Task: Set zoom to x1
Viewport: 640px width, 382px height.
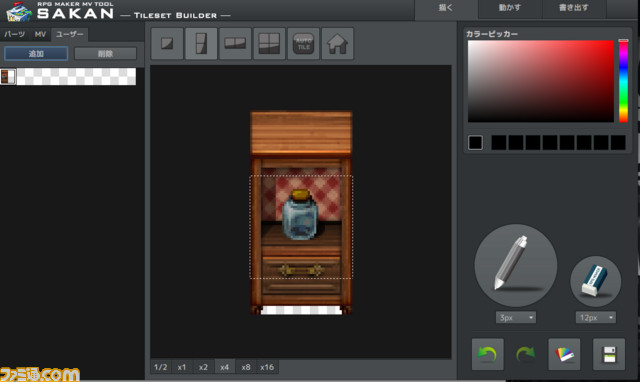Action: coord(182,367)
